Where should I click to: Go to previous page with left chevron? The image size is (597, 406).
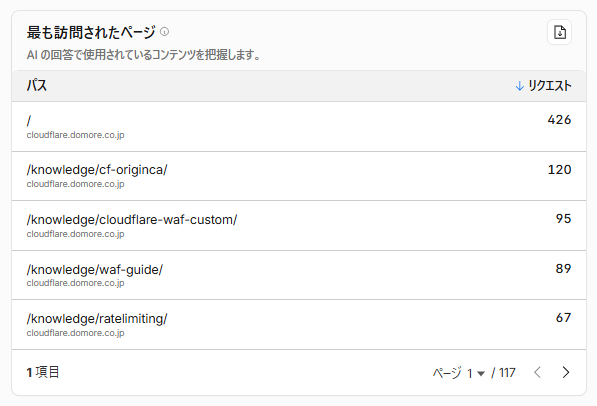tap(537, 372)
